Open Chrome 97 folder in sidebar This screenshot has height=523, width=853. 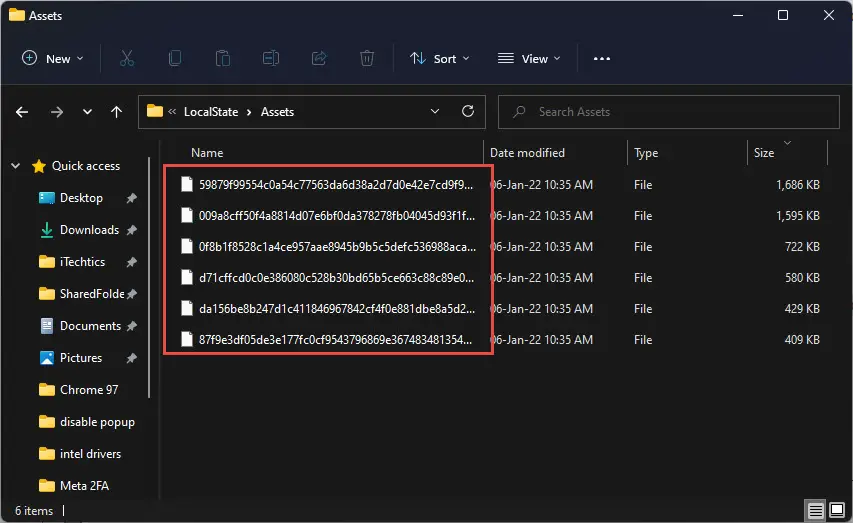pyautogui.click(x=89, y=390)
